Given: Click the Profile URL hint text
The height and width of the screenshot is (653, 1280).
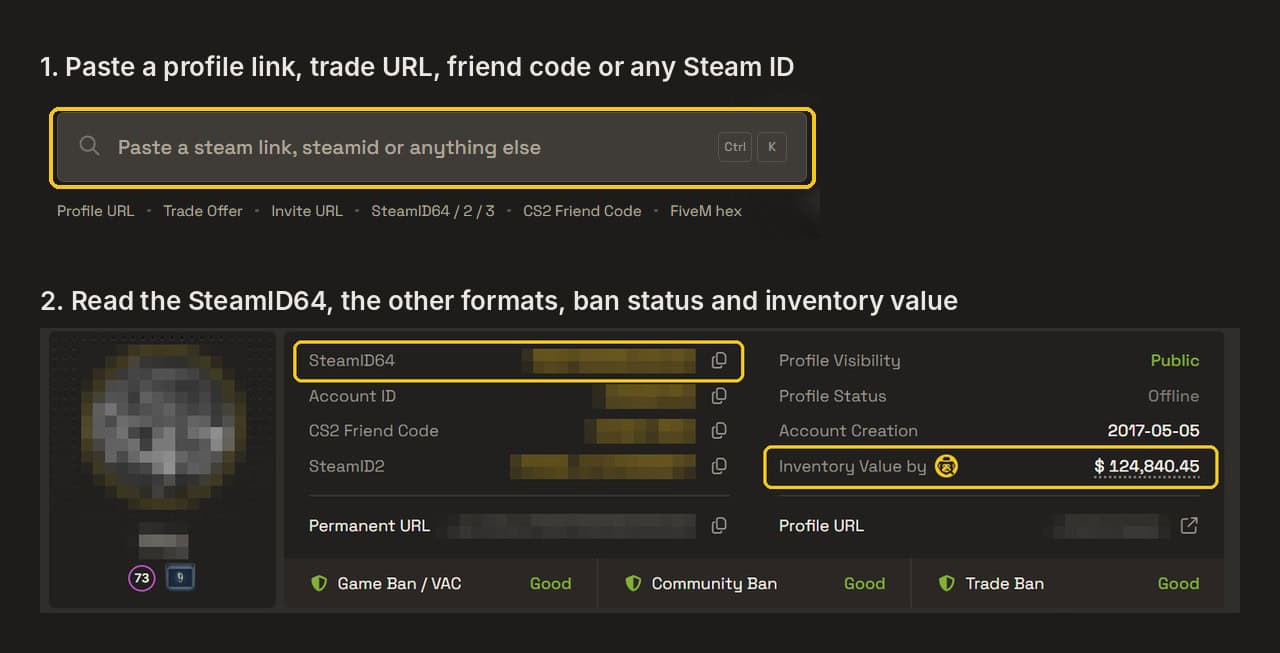Looking at the screenshot, I should point(95,211).
